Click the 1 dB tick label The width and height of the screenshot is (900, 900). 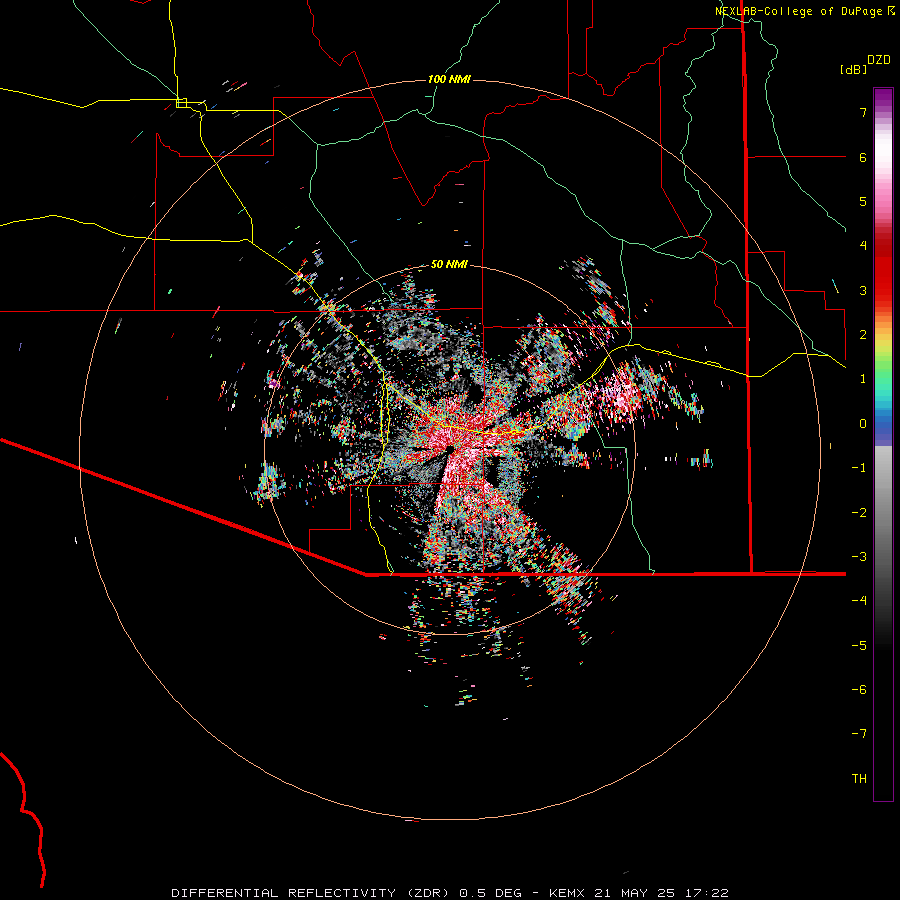click(863, 378)
